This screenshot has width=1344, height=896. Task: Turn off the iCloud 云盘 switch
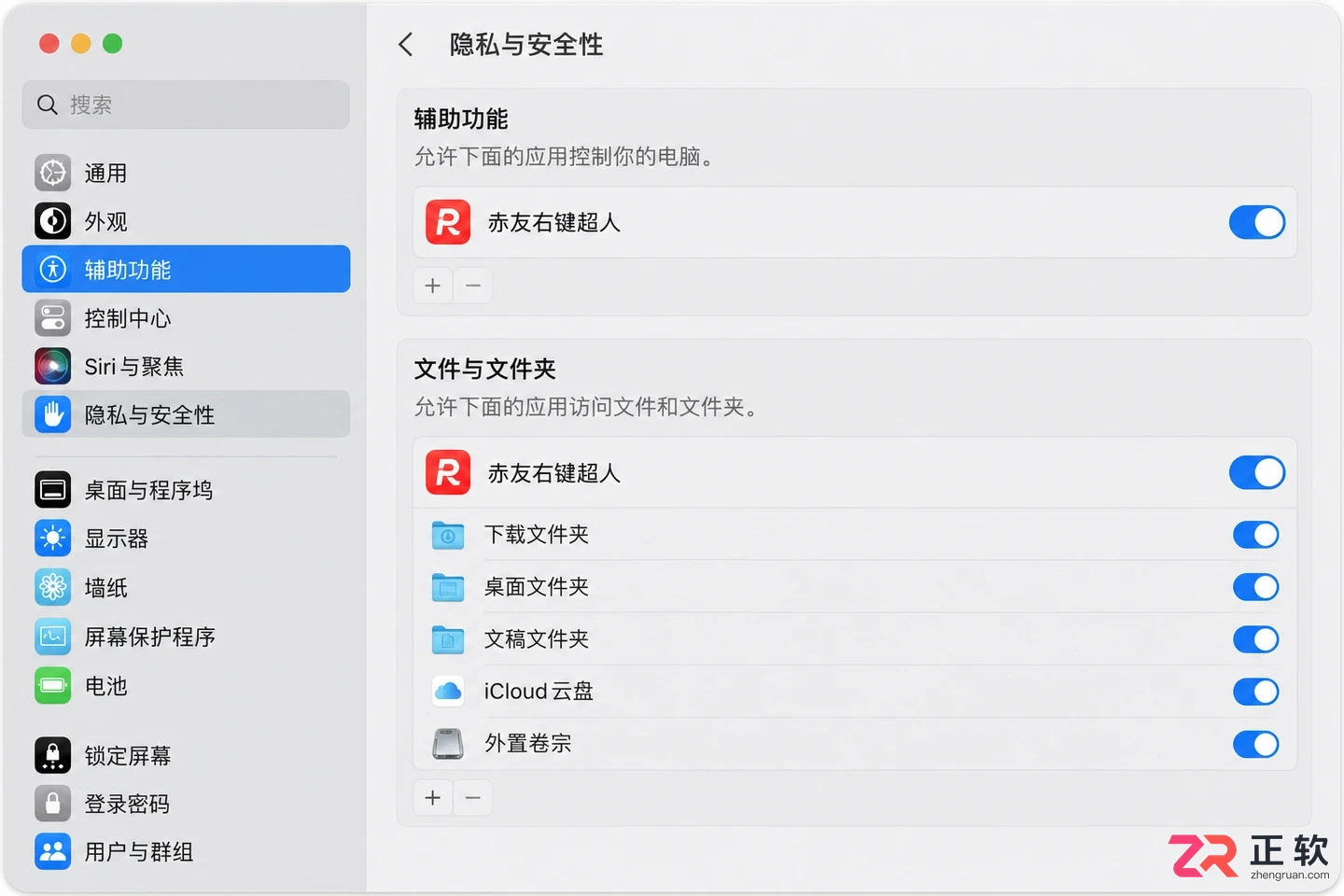[x=1256, y=692]
